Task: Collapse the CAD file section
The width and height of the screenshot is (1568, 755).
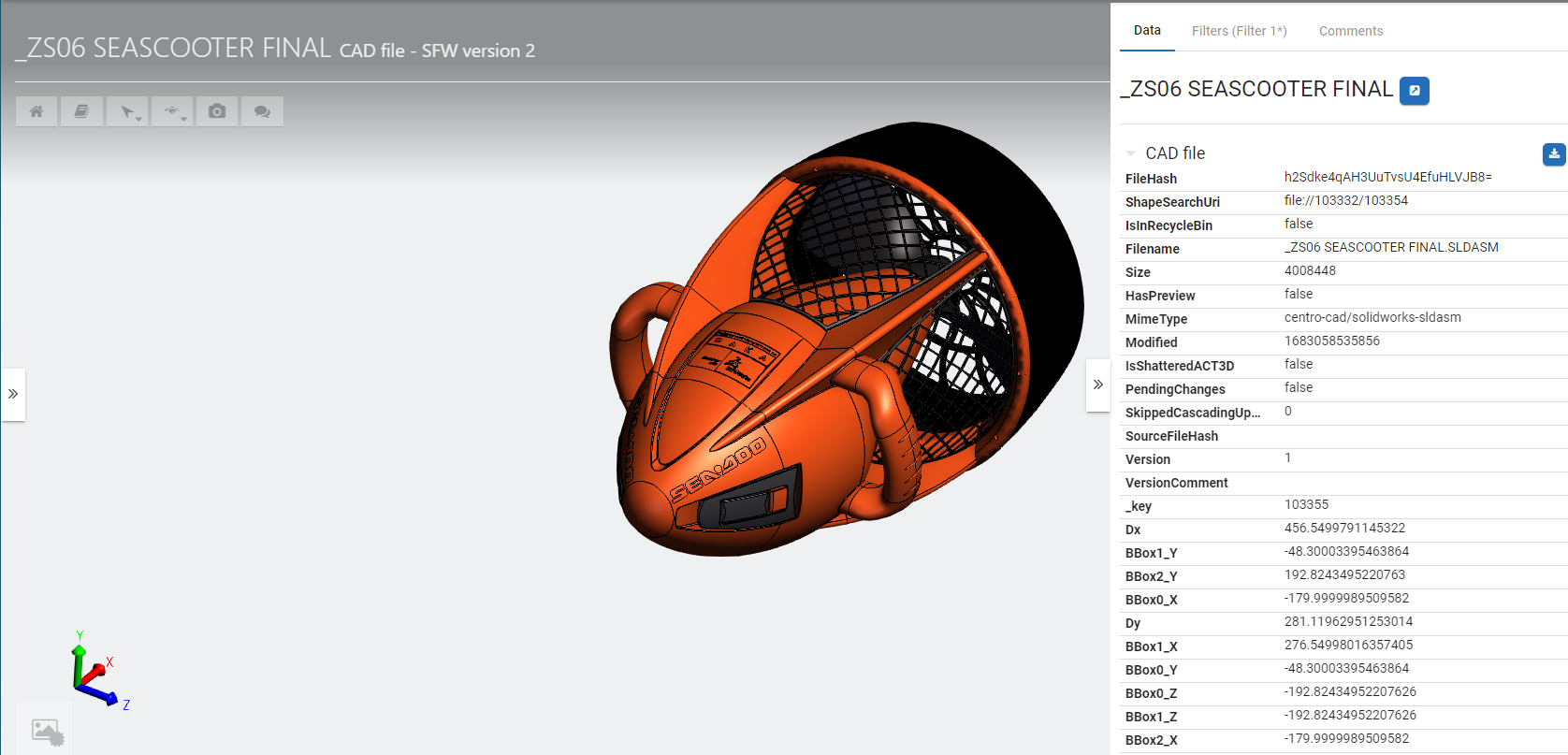Action: [1131, 153]
